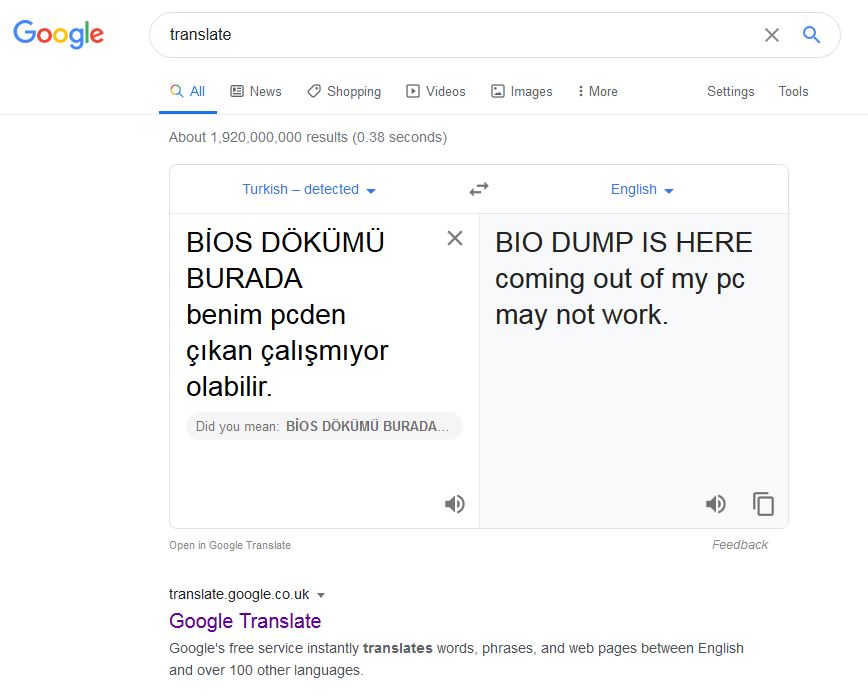Clear the Turkish source text
Image resolution: width=868 pixels, height=696 pixels.
click(x=455, y=238)
